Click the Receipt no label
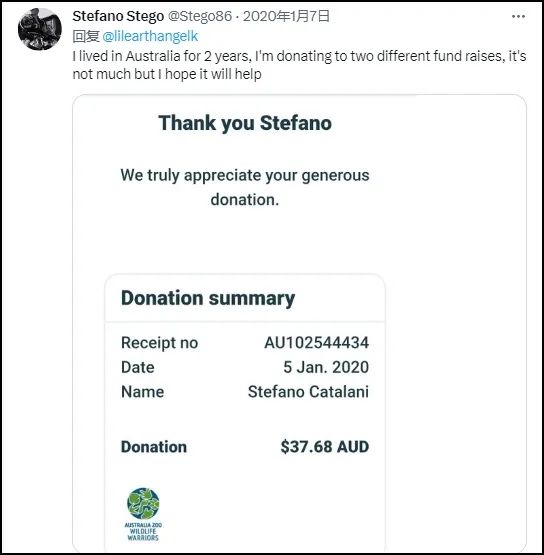The width and height of the screenshot is (544, 555). click(160, 343)
